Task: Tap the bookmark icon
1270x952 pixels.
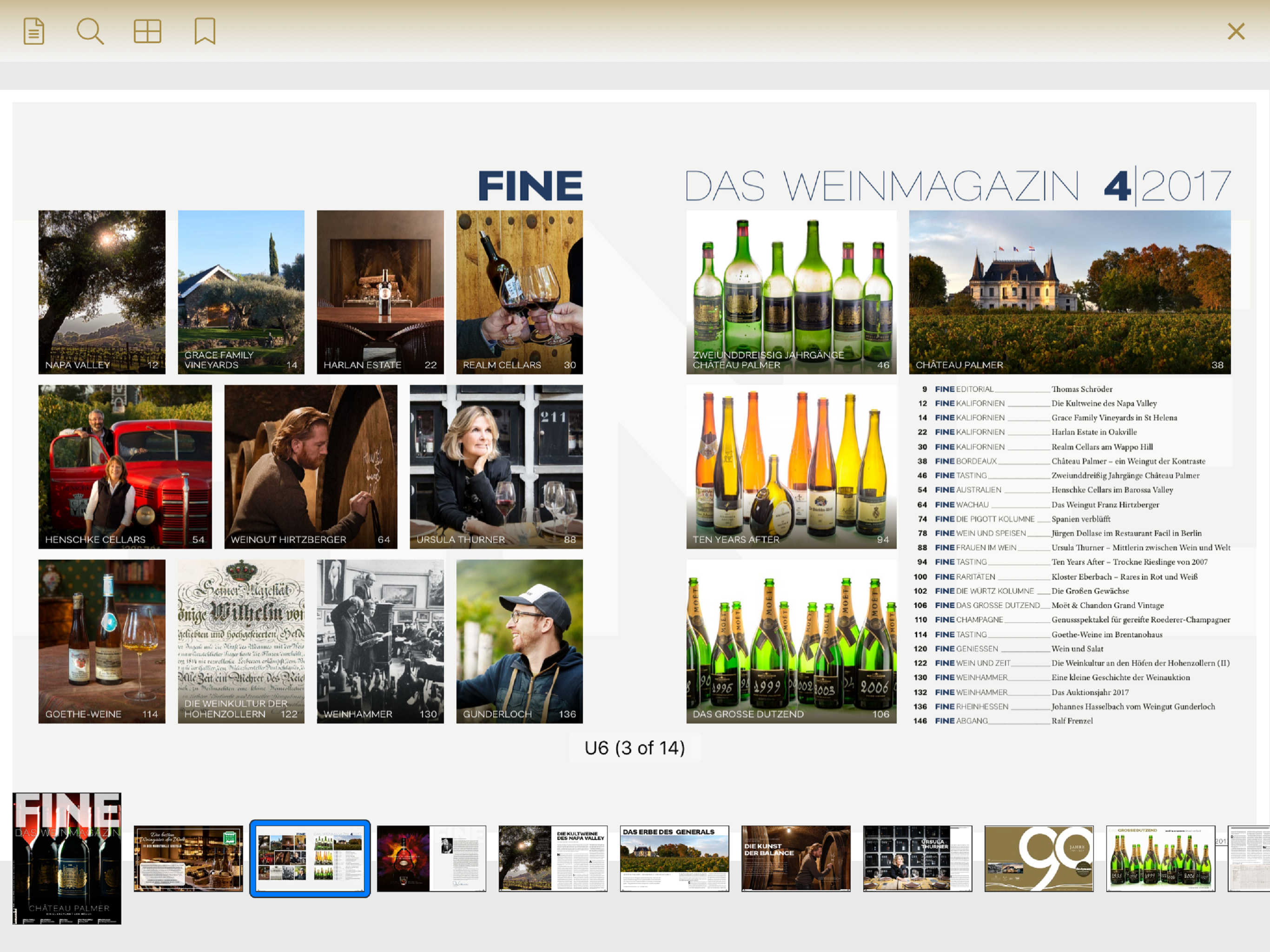Action: tap(205, 31)
